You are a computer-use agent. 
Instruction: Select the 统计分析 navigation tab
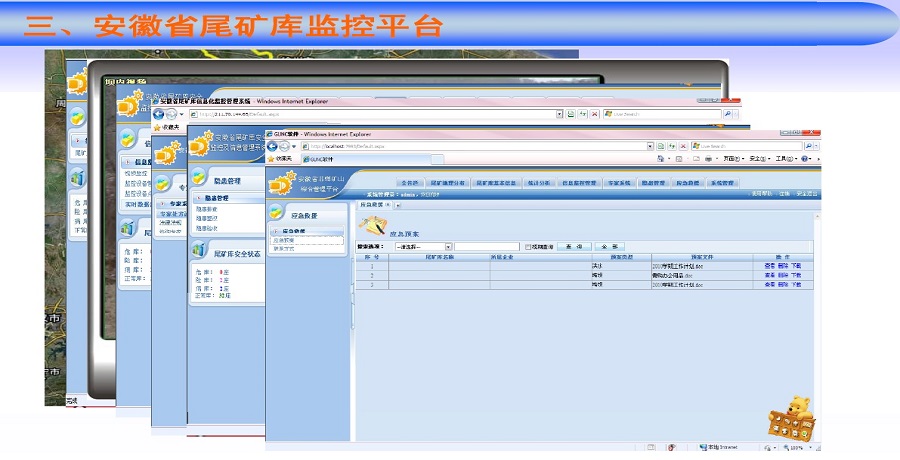pyautogui.click(x=539, y=183)
